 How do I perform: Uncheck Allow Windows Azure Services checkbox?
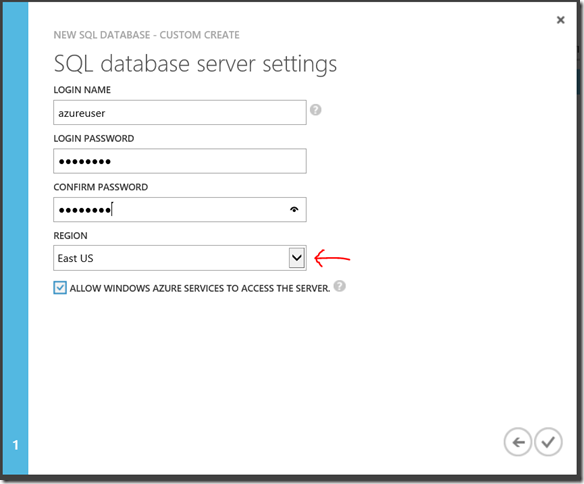(60, 288)
